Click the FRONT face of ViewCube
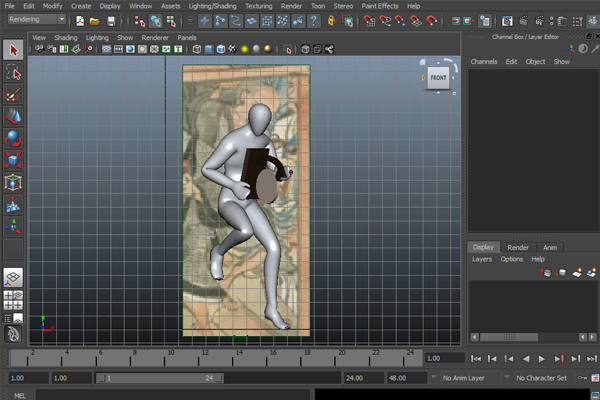600x400 pixels. coord(438,78)
